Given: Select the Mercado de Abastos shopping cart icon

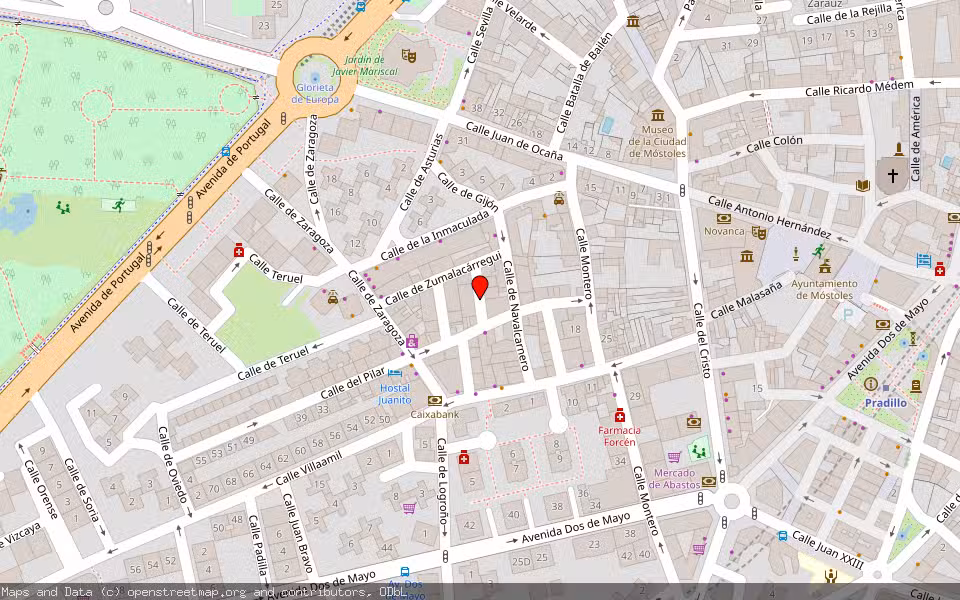Looking at the screenshot, I should point(674,457).
